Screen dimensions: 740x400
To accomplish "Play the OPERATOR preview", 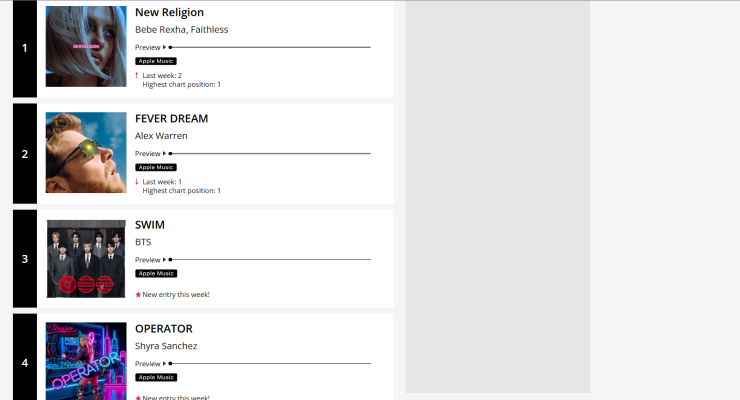I will click(x=164, y=363).
